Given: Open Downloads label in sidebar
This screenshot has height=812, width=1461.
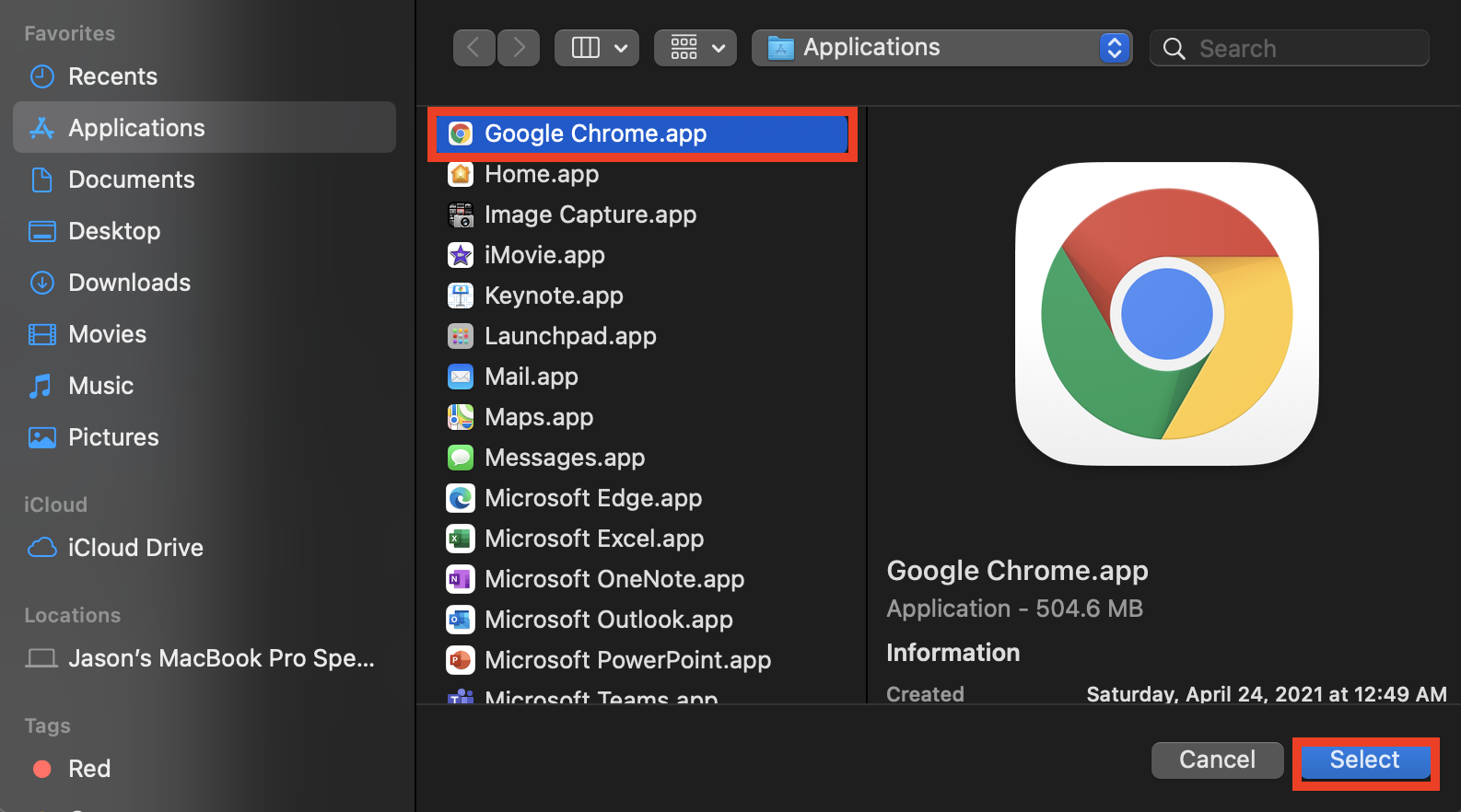Looking at the screenshot, I should click(130, 283).
